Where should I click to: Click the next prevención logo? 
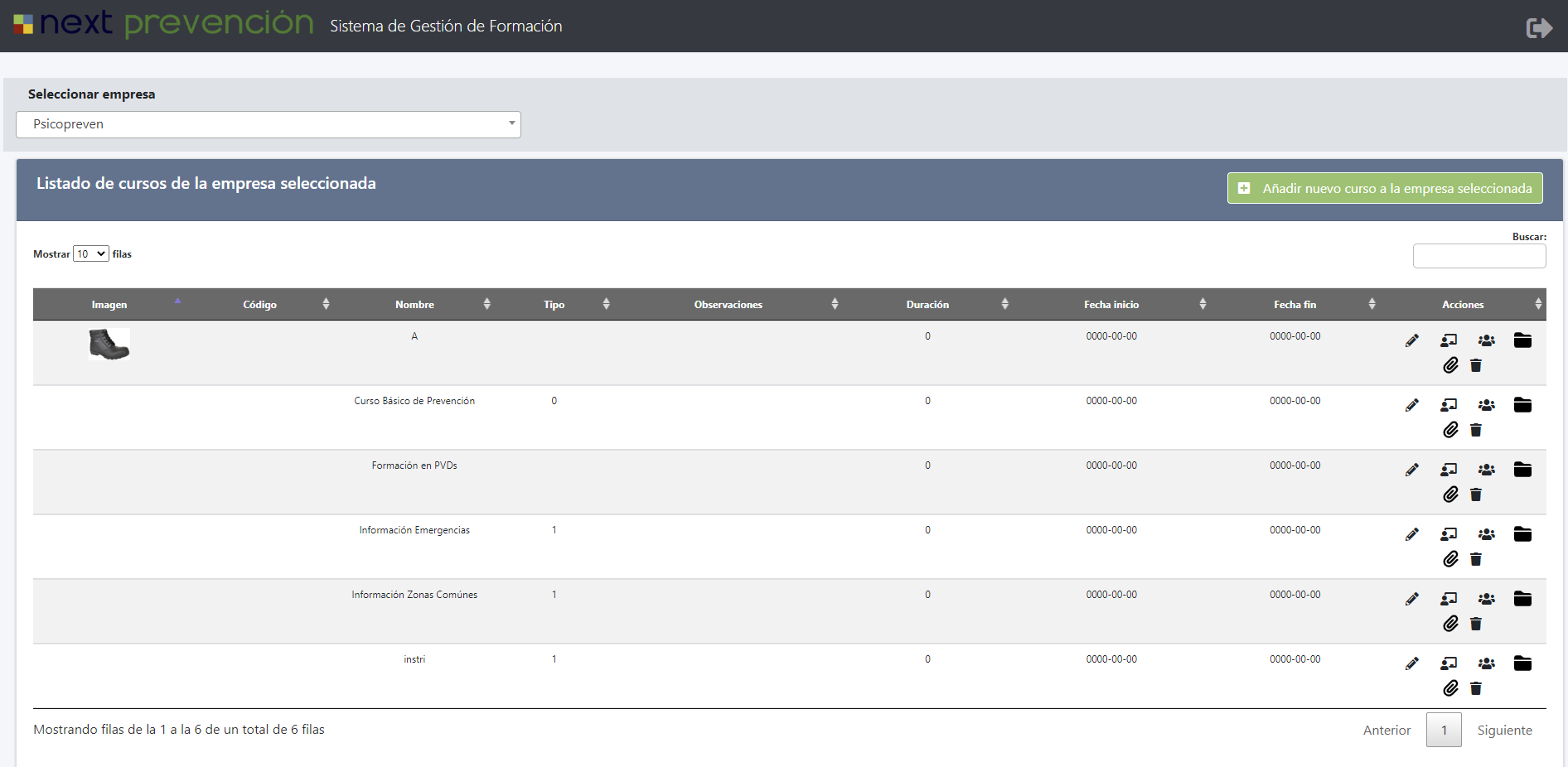tap(163, 24)
